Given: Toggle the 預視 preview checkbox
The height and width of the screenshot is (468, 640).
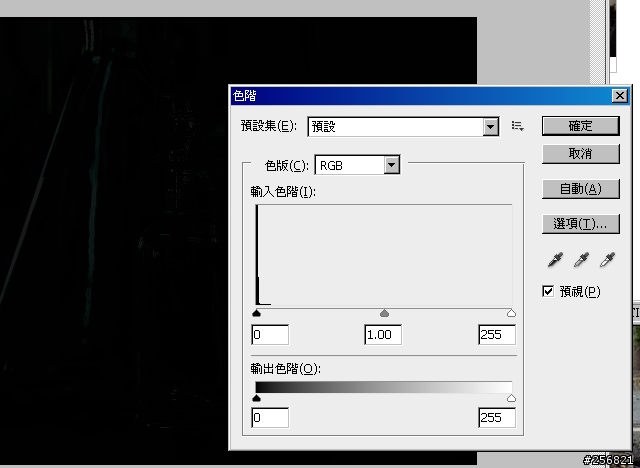Looking at the screenshot, I should [548, 291].
